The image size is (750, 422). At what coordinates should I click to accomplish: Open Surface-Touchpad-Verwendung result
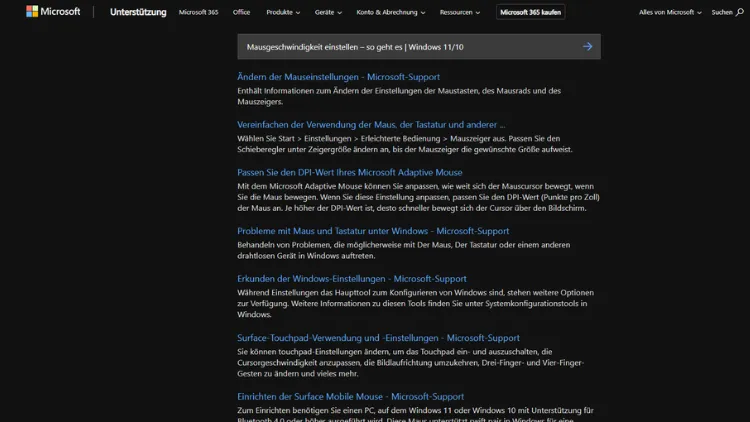coord(378,338)
